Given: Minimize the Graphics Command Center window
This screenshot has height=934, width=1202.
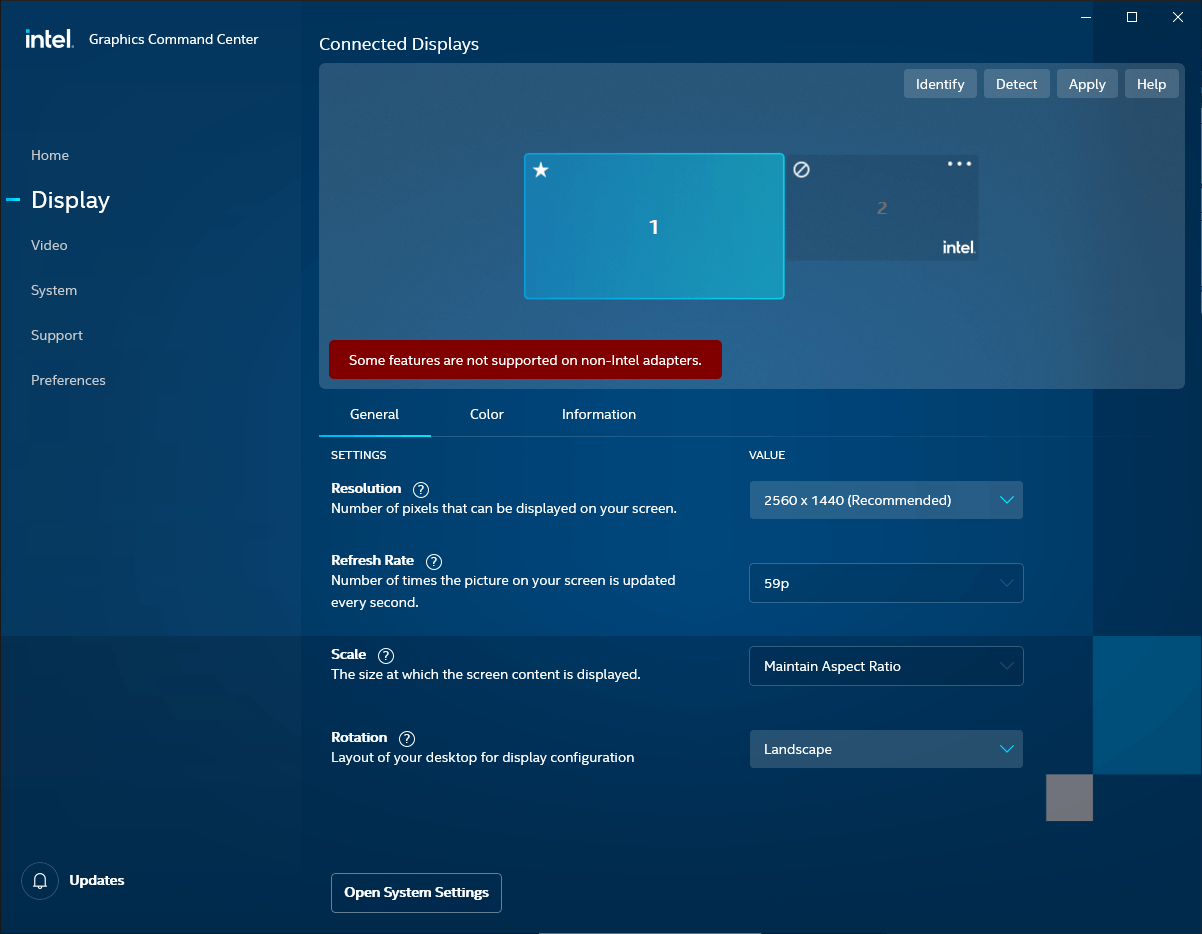Looking at the screenshot, I should (x=1087, y=17).
